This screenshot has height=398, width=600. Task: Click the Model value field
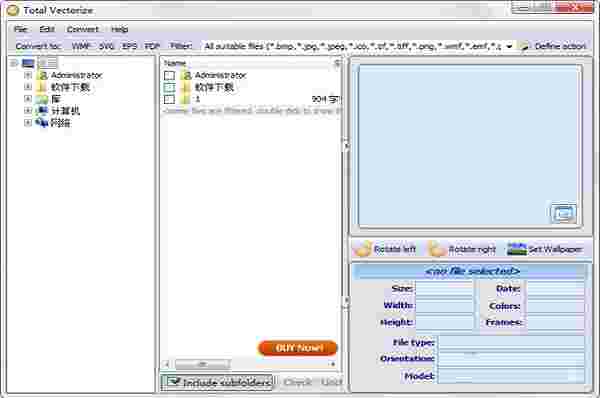(511, 376)
